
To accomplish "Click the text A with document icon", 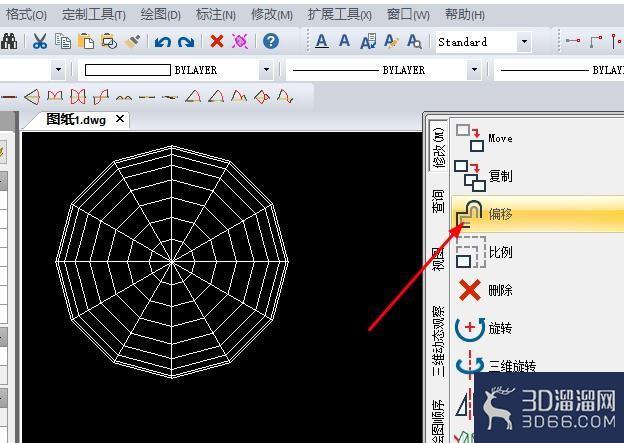I will pos(368,41).
